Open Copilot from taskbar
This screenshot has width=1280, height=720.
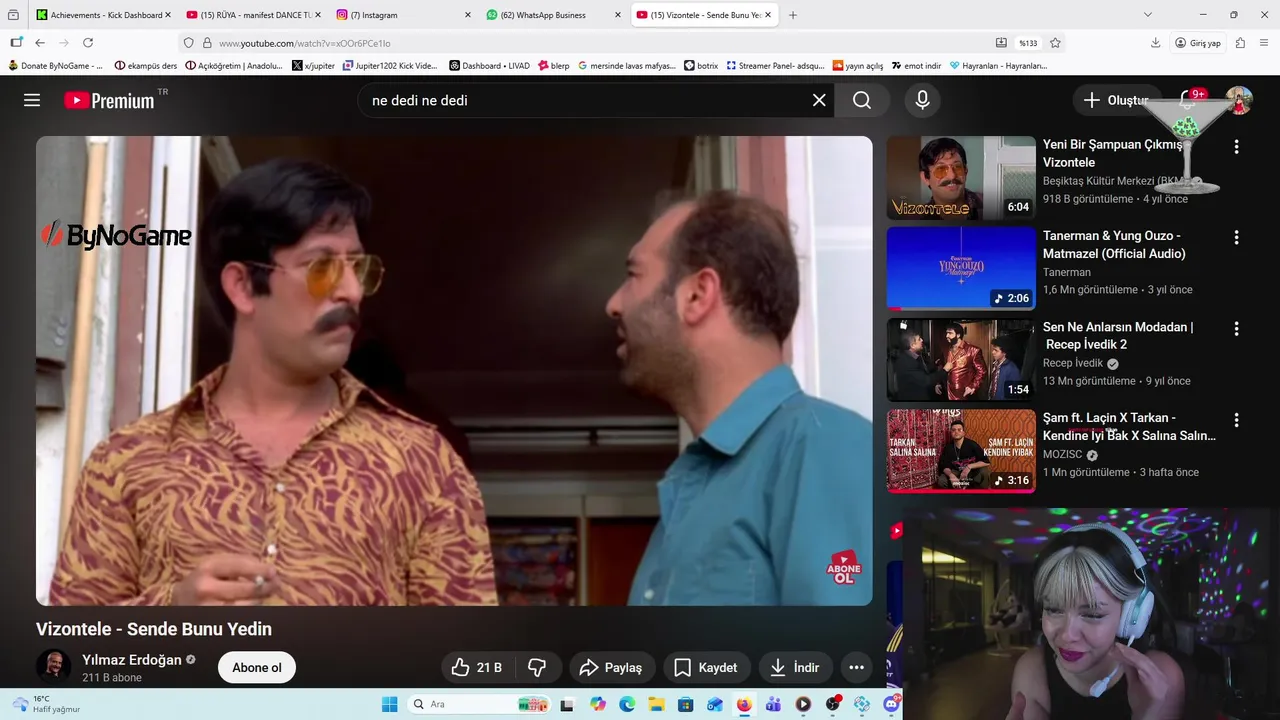tap(598, 704)
